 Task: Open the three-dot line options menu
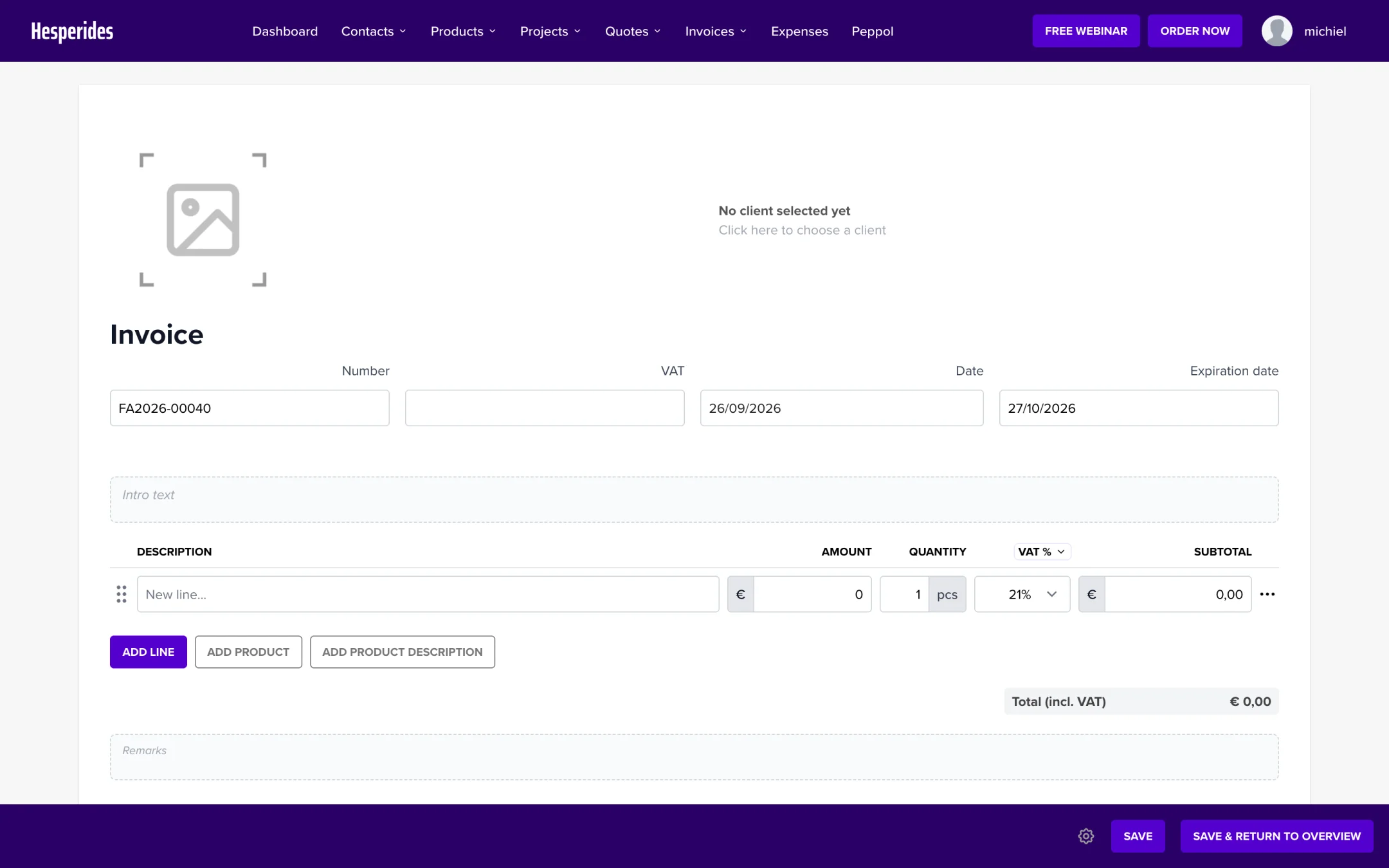(x=1267, y=594)
